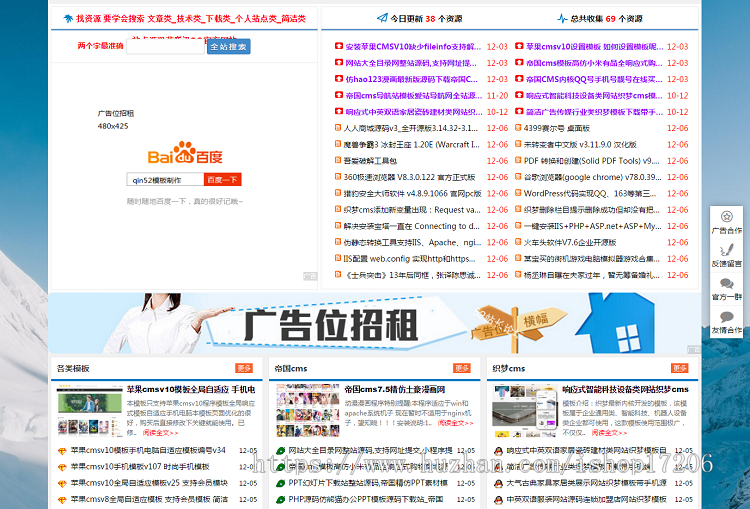Open 官方一群 chat icon in side panel
Viewport: 750px width, 509px height.
(727, 283)
